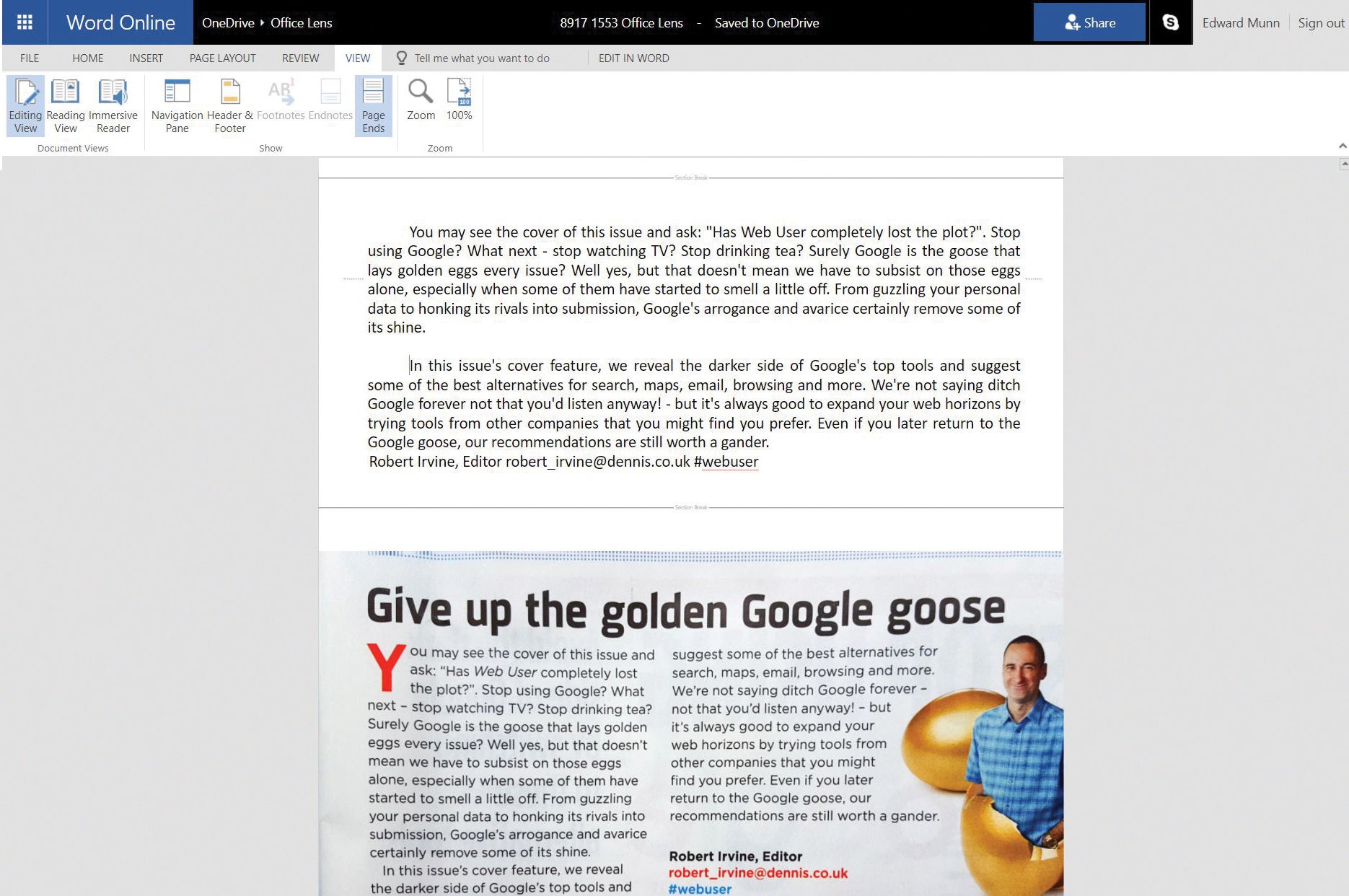Switch to Editing View

[x=25, y=106]
